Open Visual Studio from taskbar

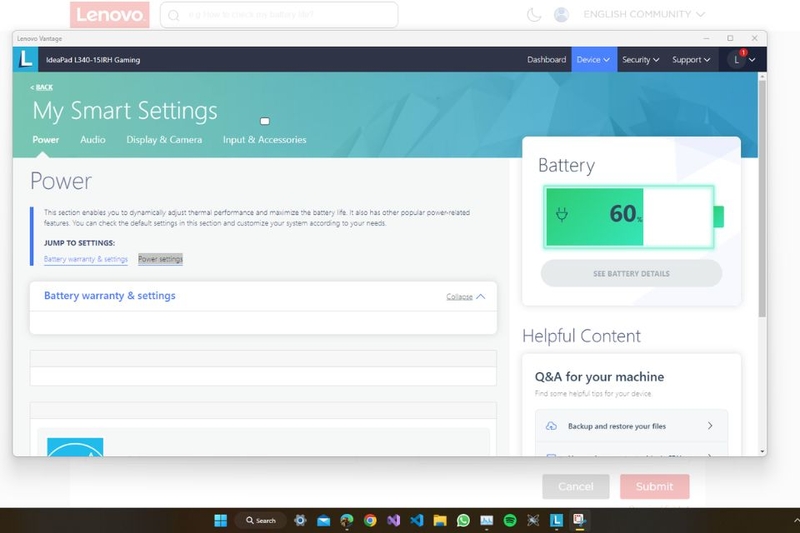click(x=393, y=520)
